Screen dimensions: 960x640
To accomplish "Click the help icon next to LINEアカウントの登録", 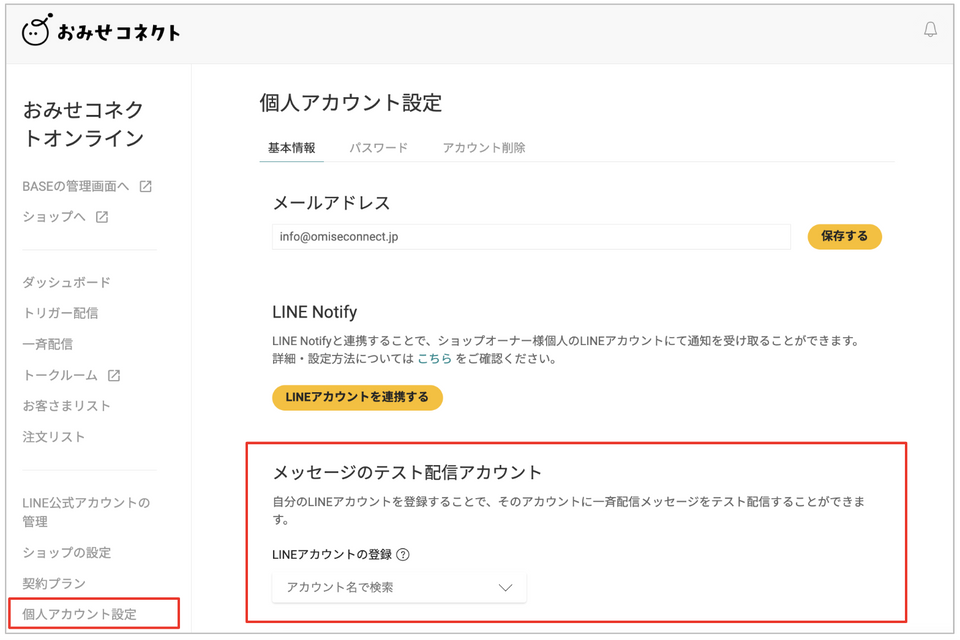I will pyautogui.click(x=403, y=555).
